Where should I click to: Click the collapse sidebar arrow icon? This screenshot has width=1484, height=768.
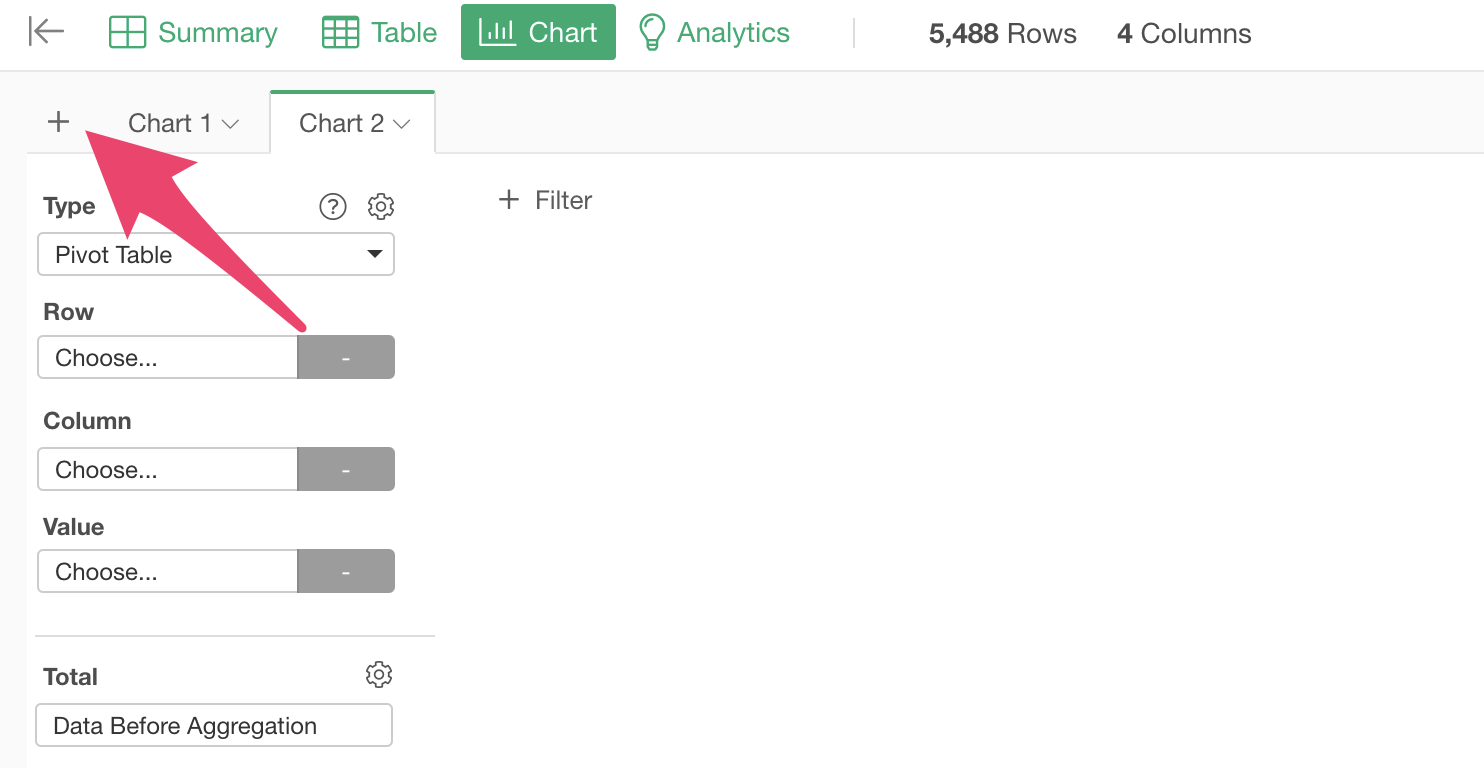click(46, 32)
